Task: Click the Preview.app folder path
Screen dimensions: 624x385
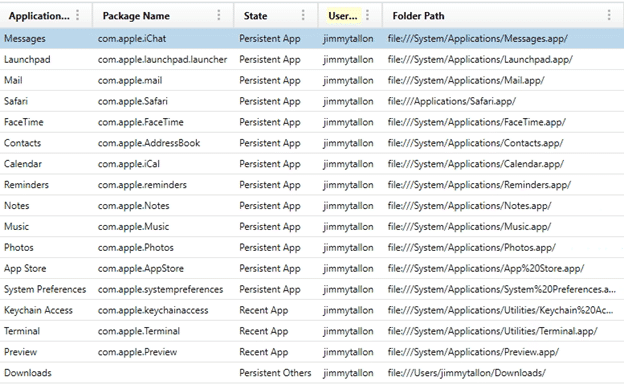Action: [474, 352]
